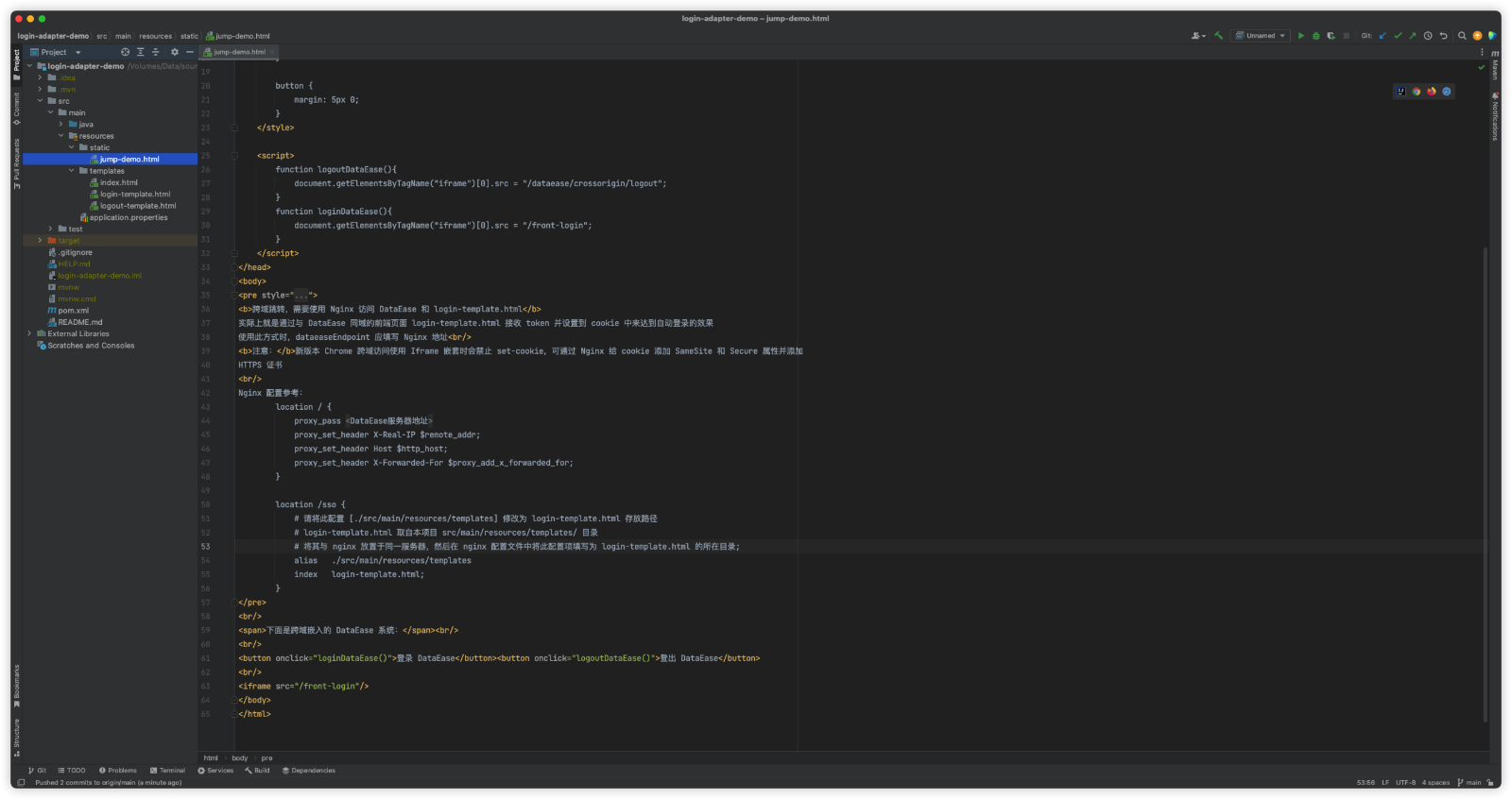Open built-in preview with the IntelliJ icon
Viewport: 1512px width, 799px height.
coord(1401,92)
